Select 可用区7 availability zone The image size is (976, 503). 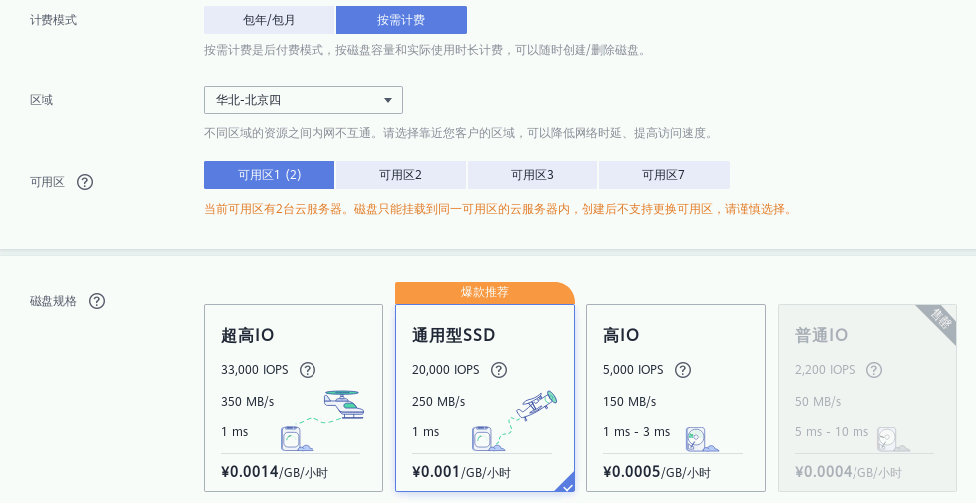pos(663,175)
